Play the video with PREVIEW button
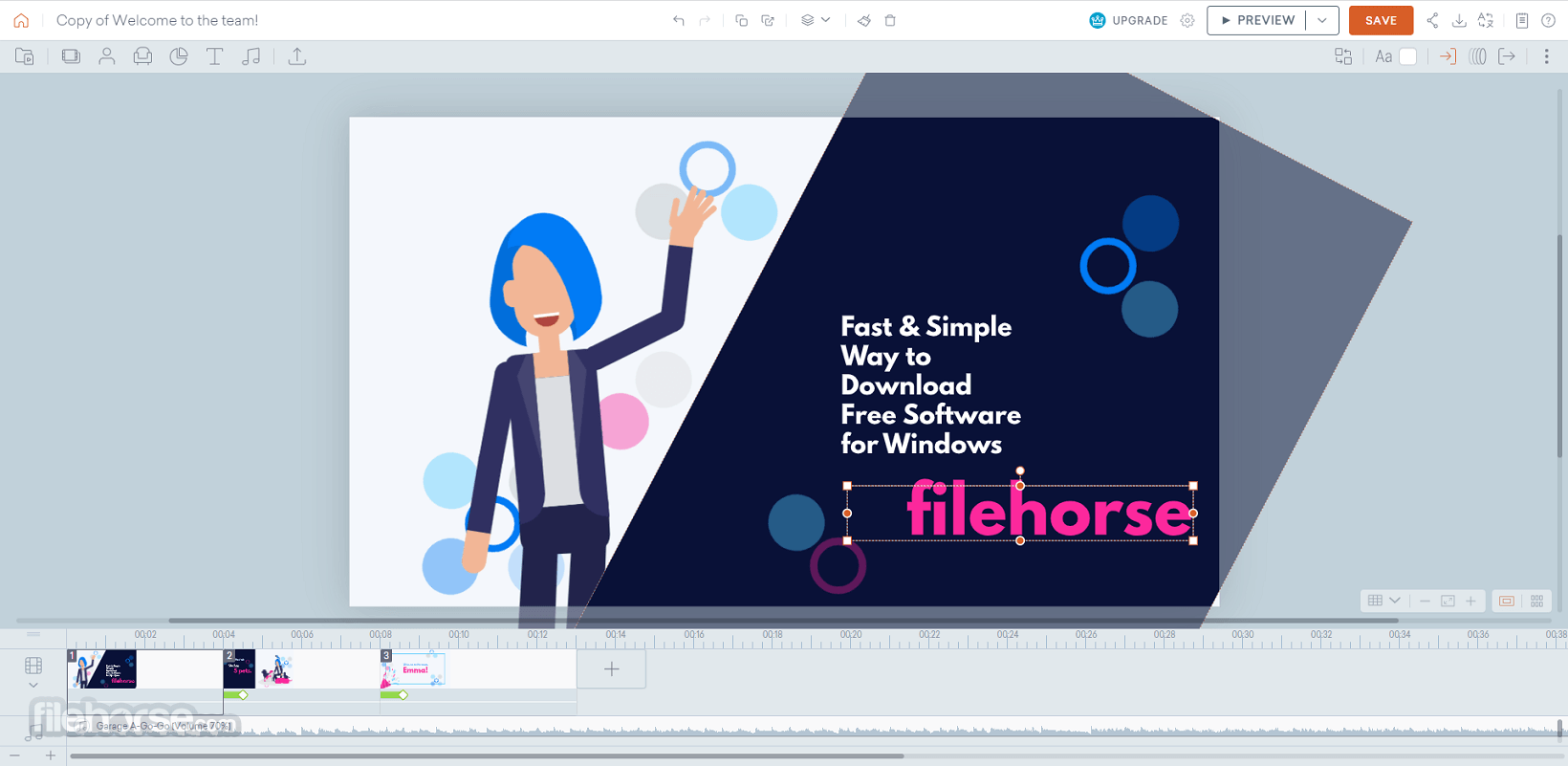Screen dimensions: 1568x766 tap(1257, 20)
